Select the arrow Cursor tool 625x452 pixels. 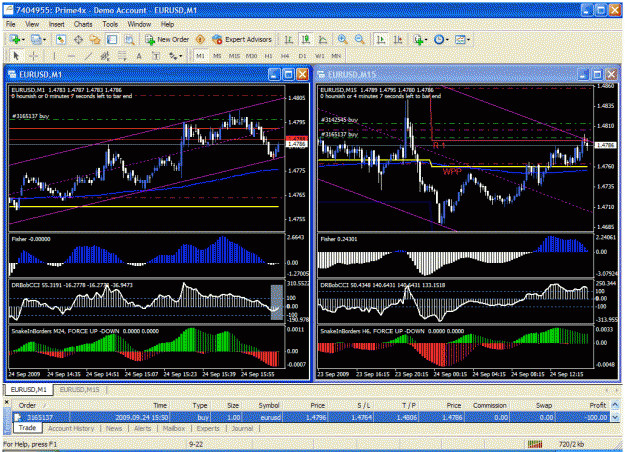(x=16, y=56)
